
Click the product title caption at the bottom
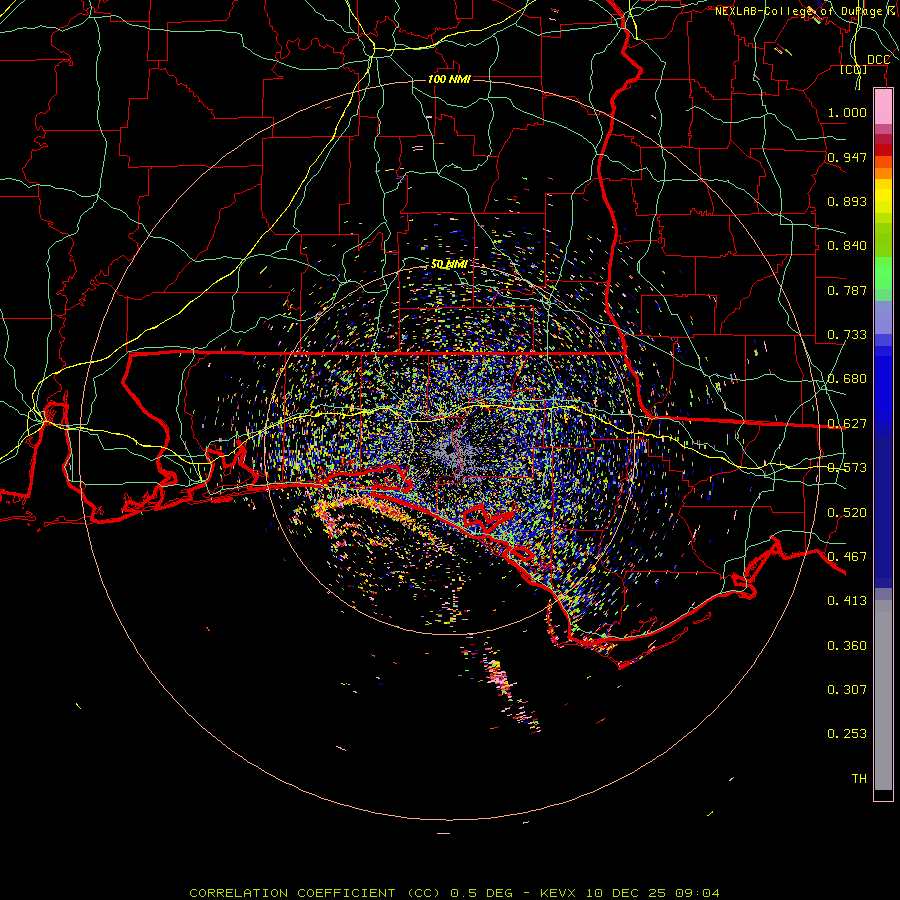pyautogui.click(x=454, y=893)
